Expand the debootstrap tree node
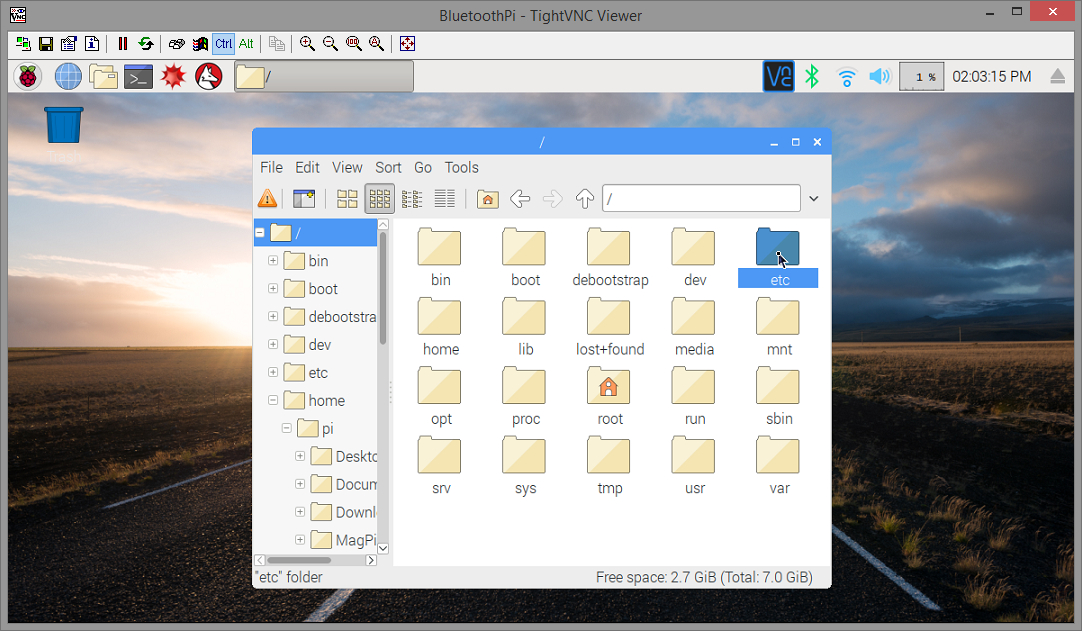Screen dimensions: 1082x631 click(273, 316)
